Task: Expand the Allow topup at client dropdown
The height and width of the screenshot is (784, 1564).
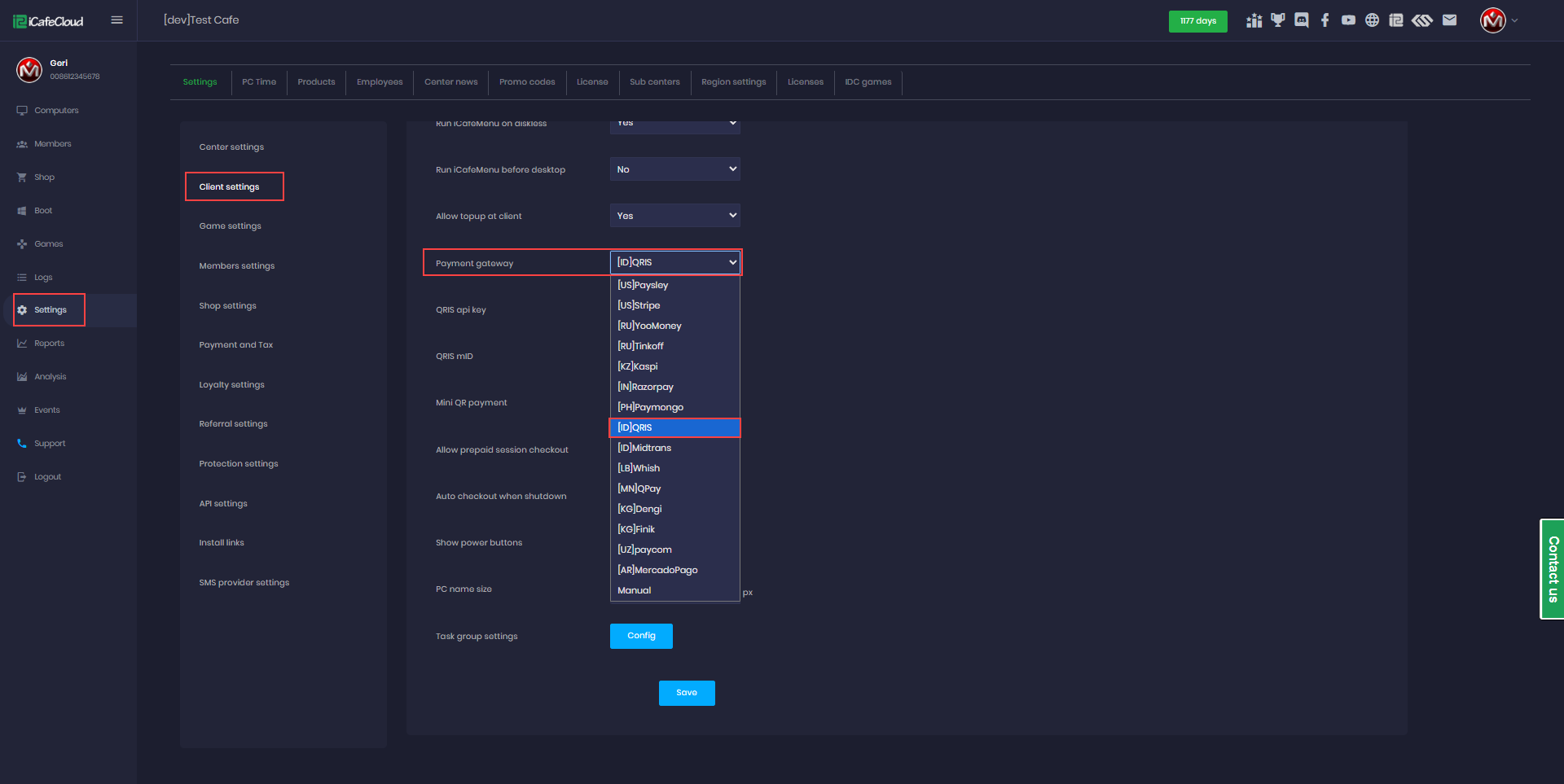Action: tap(674, 216)
